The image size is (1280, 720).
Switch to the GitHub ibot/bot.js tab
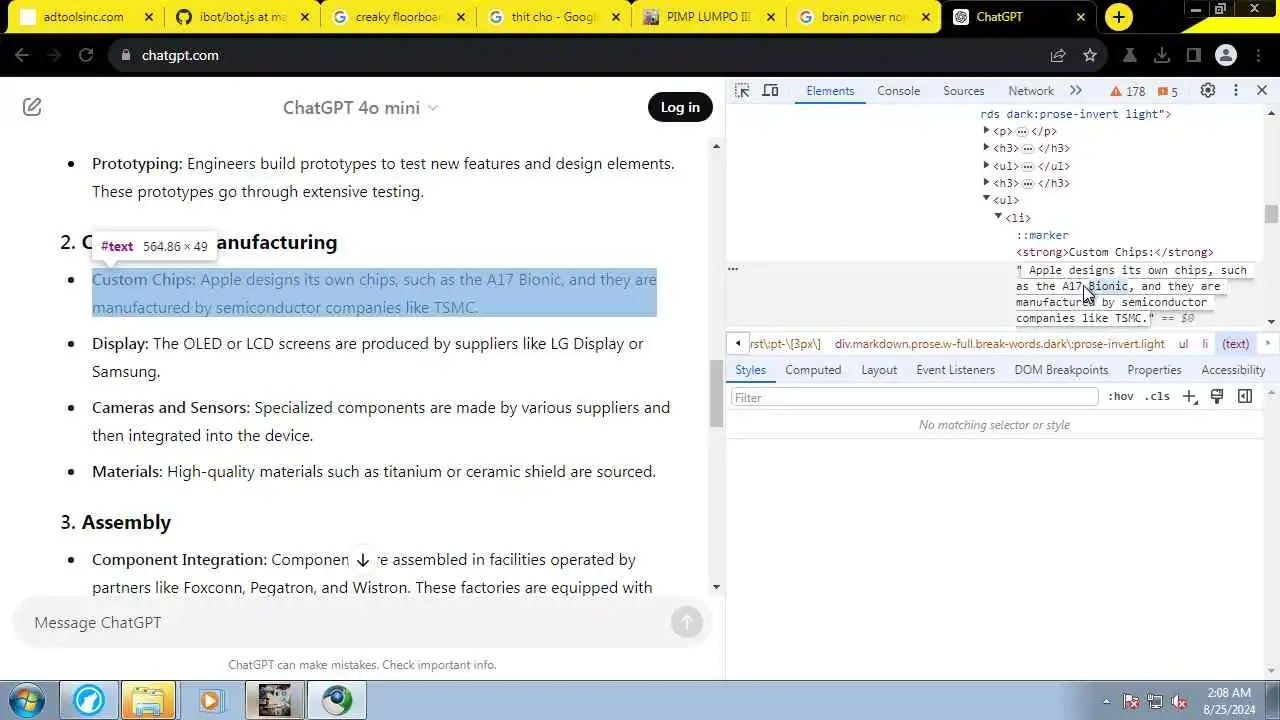point(243,17)
